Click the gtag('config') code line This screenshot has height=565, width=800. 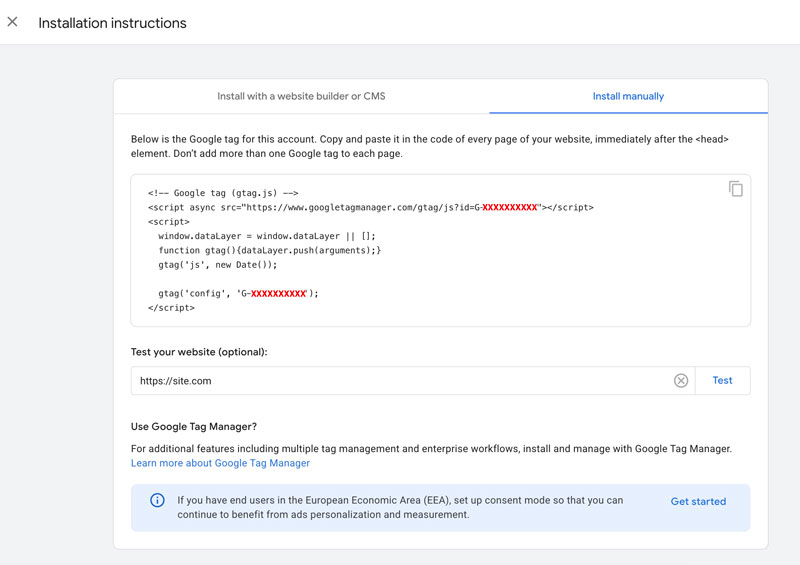(238, 294)
